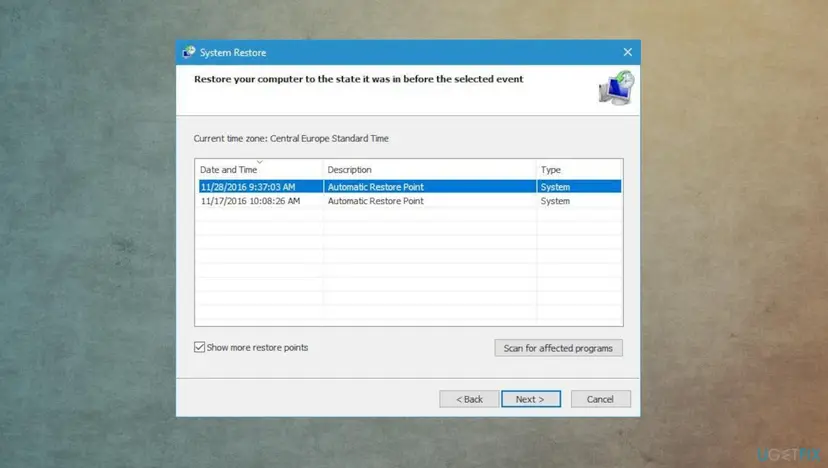828x468 pixels.
Task: Click the System Restore title bar icon
Action: click(189, 52)
